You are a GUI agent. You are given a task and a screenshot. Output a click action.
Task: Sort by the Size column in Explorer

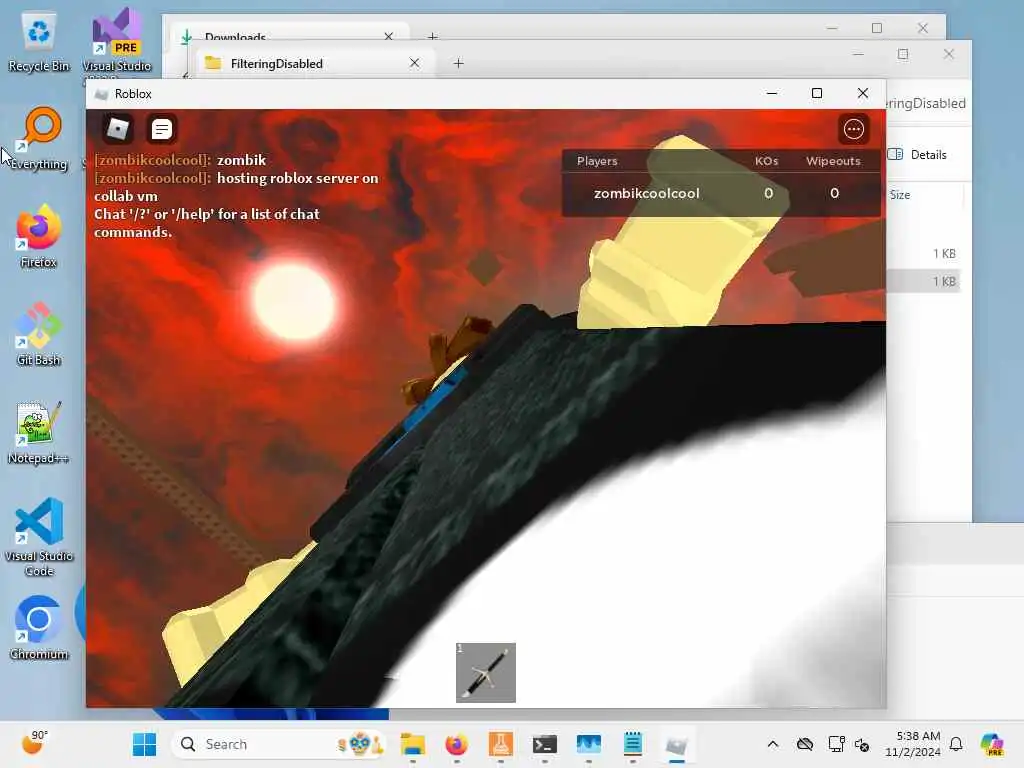tap(900, 195)
